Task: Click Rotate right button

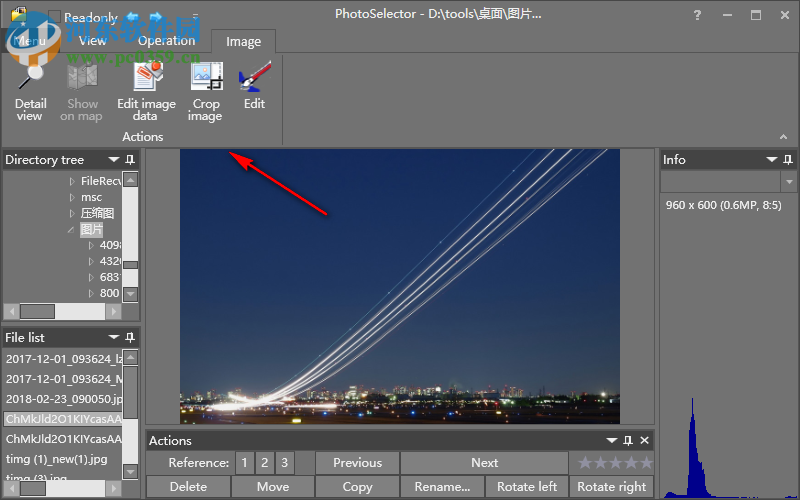Action: [612, 487]
